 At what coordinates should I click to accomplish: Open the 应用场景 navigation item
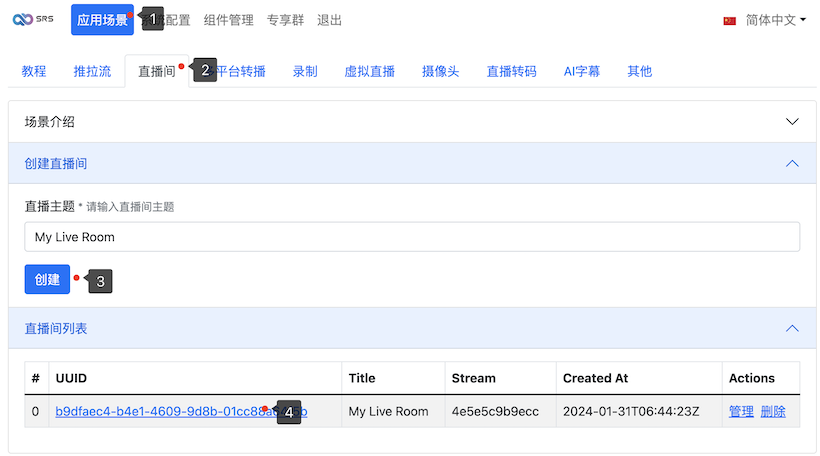[101, 20]
